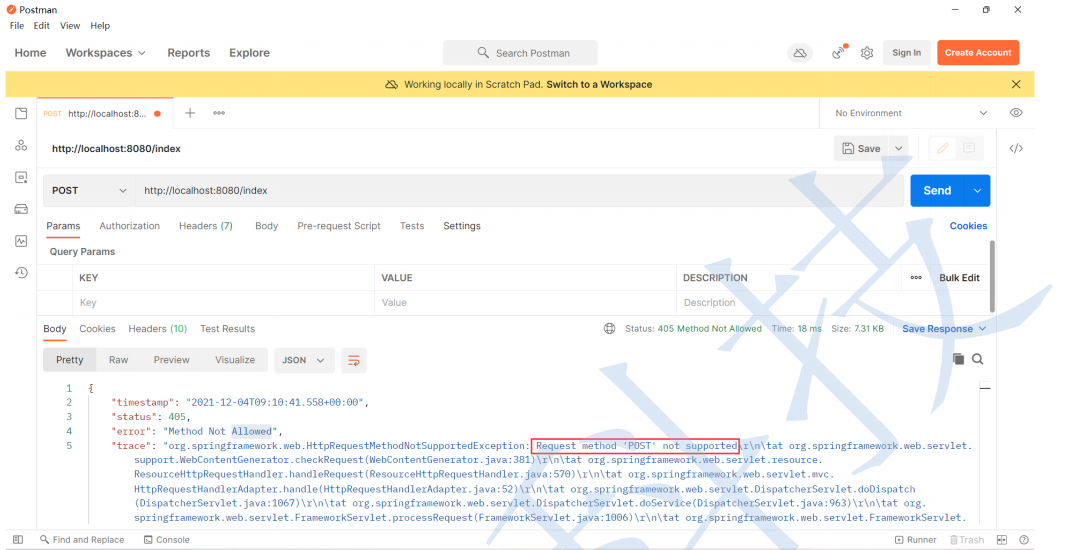Image resolution: width=1066 pixels, height=550 pixels.
Task: Click the Save button
Action: (861, 148)
